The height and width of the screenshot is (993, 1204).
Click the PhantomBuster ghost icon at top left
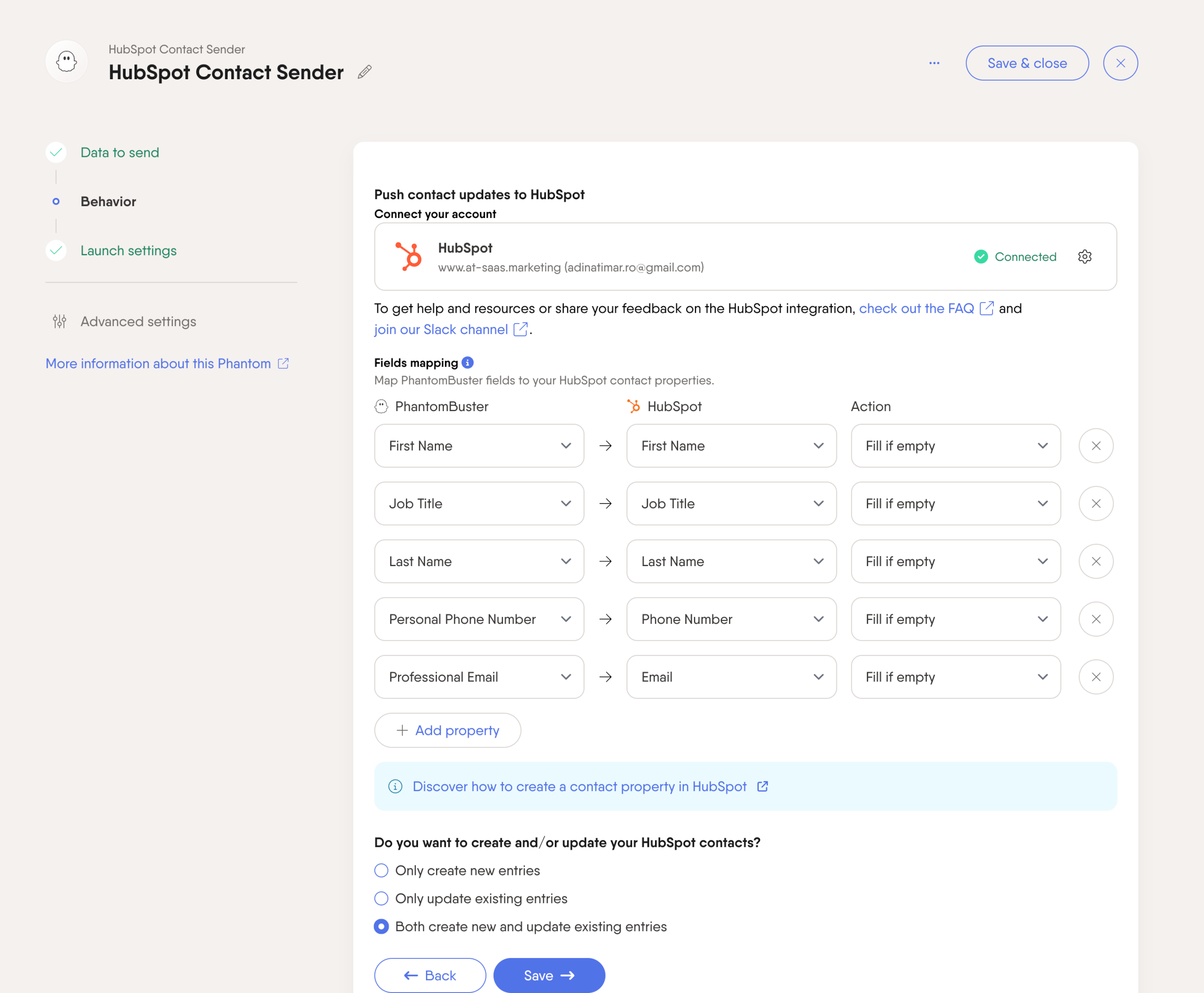(x=66, y=61)
